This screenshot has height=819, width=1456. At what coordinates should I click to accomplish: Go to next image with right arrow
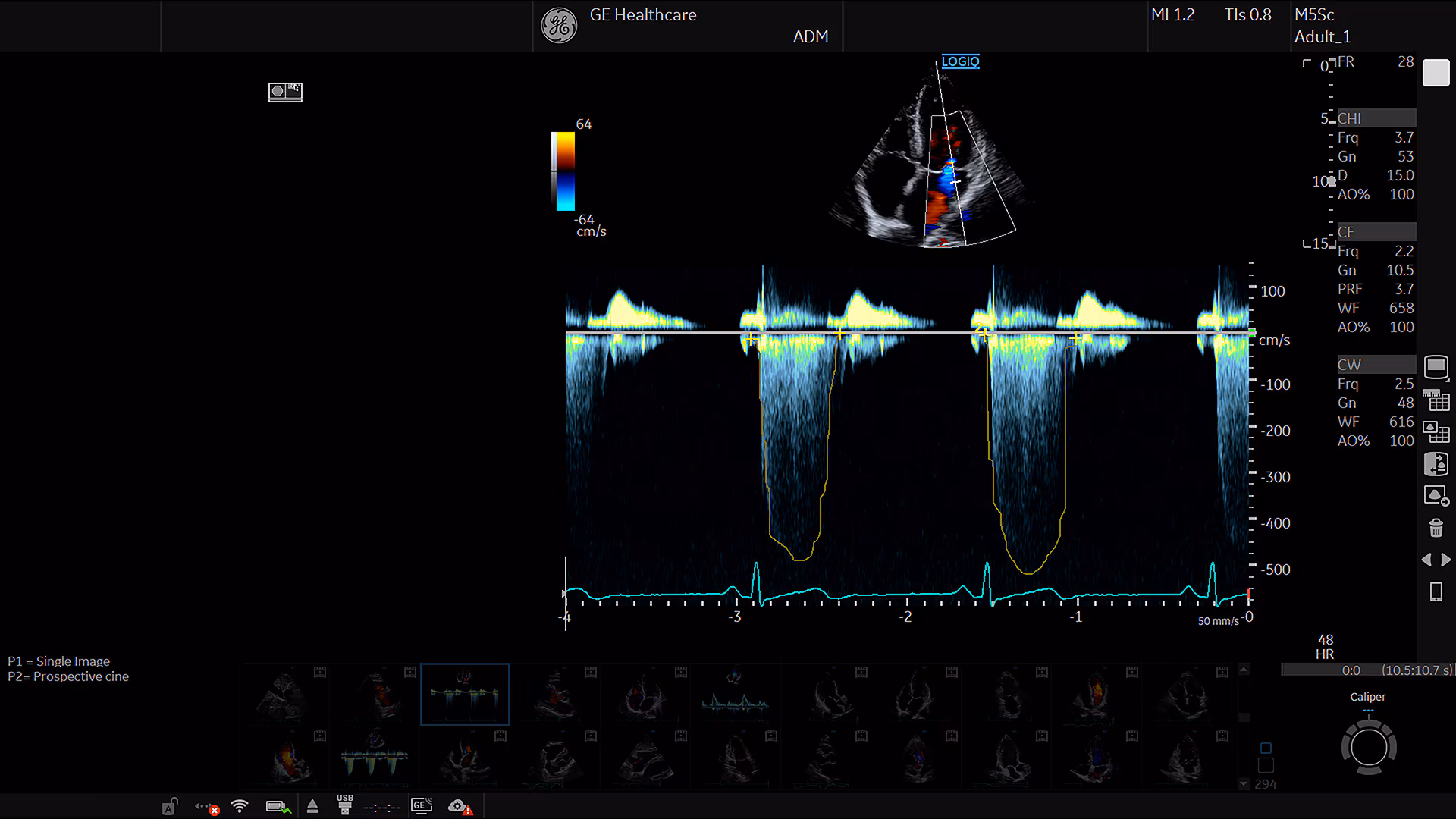coord(1446,560)
